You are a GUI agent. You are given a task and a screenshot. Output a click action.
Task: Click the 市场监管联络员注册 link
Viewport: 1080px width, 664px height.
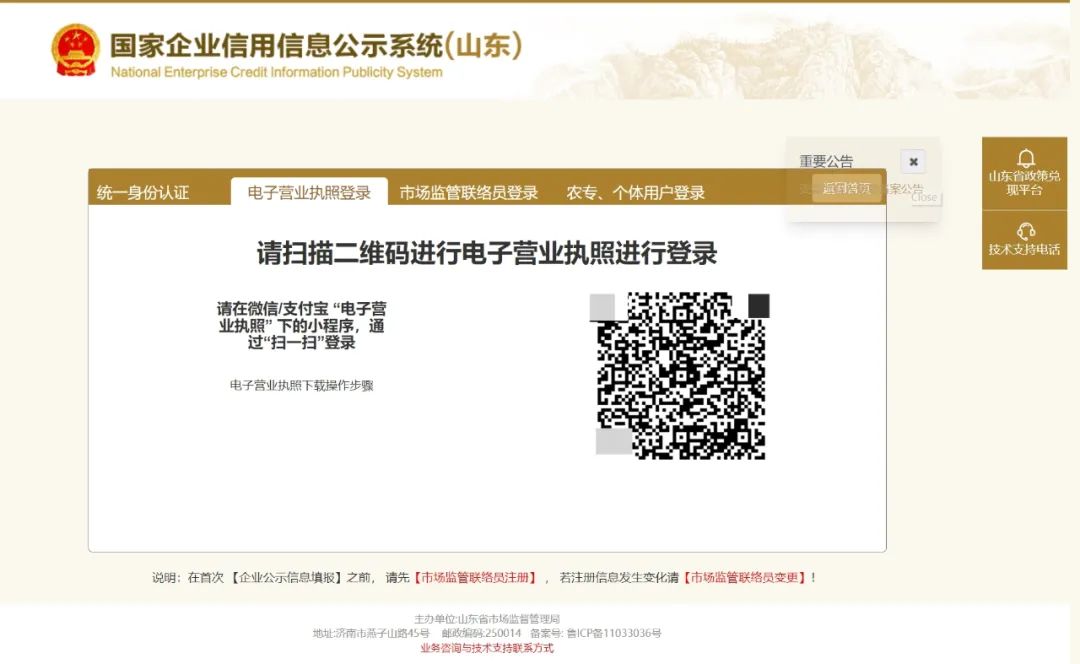click(x=476, y=578)
